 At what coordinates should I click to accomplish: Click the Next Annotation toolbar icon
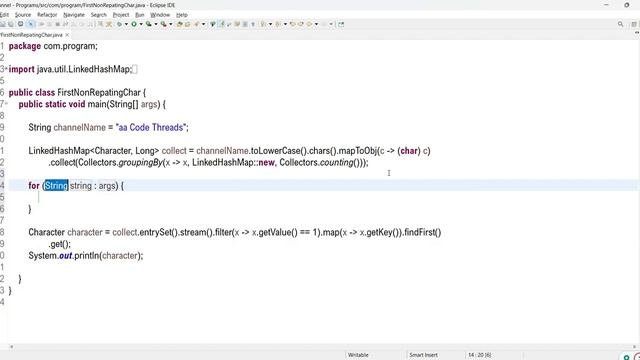click(x=263, y=24)
